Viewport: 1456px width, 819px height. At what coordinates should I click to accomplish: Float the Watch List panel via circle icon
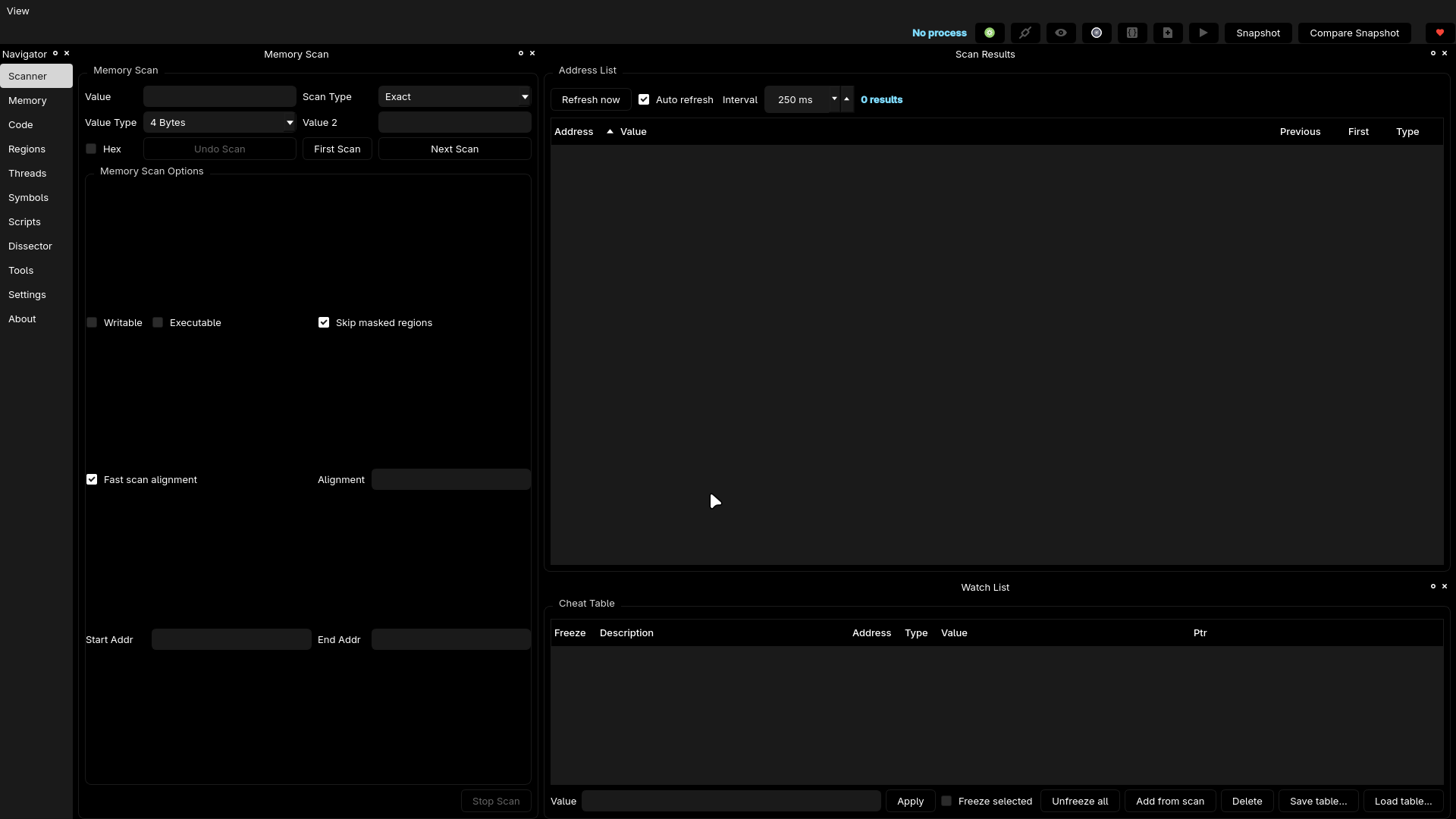(x=1433, y=586)
